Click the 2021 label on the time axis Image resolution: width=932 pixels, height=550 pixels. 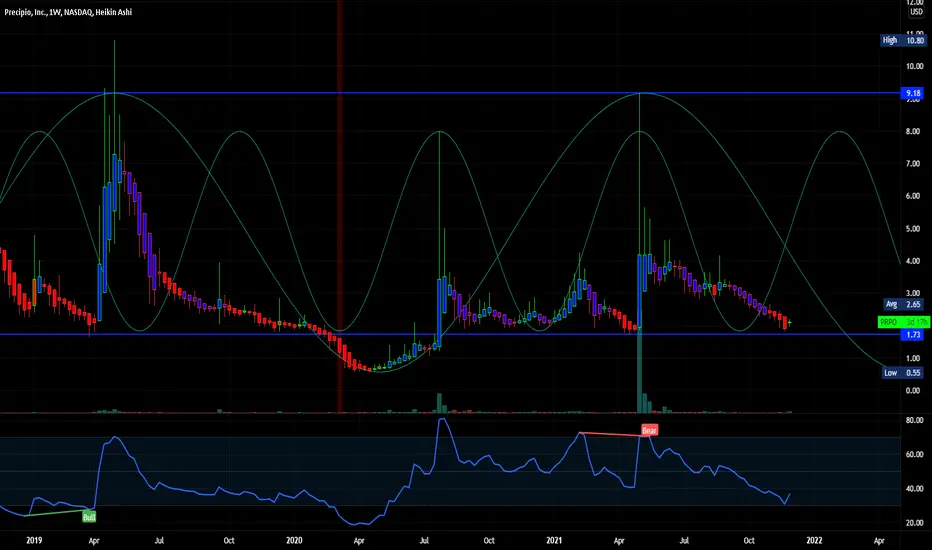click(x=554, y=540)
